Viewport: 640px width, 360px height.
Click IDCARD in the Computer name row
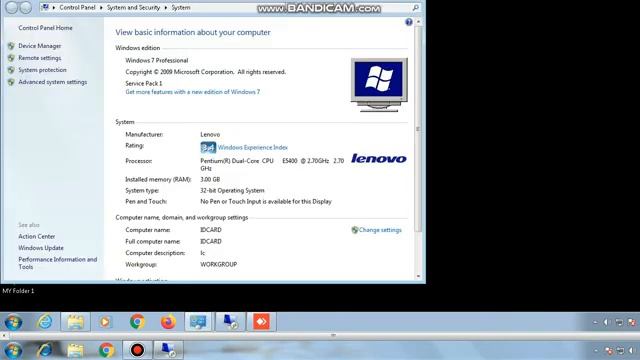[211, 230]
